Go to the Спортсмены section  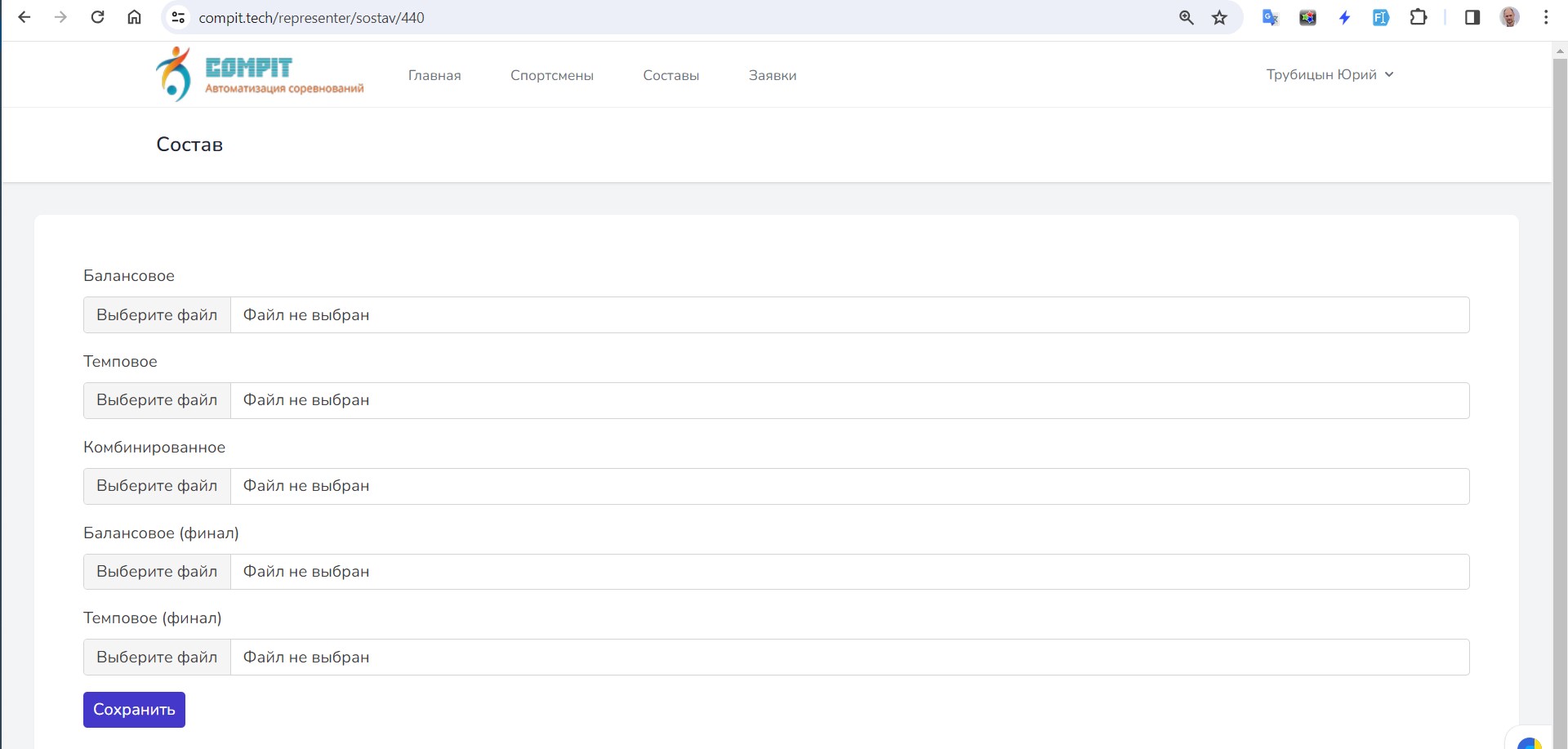coord(552,75)
